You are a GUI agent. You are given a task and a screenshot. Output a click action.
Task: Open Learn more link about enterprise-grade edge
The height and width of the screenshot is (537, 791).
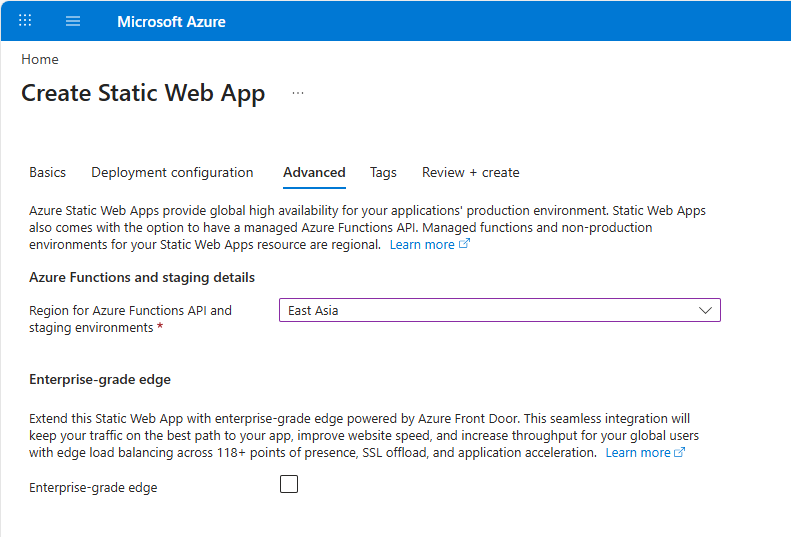tap(645, 453)
